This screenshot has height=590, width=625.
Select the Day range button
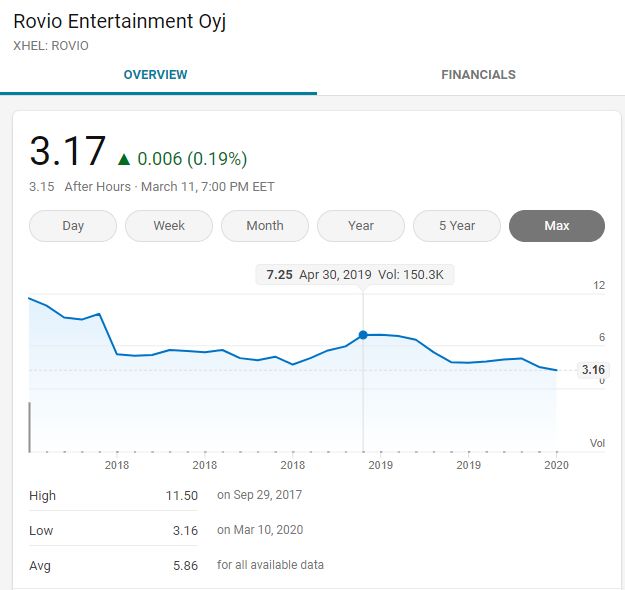tap(73, 226)
